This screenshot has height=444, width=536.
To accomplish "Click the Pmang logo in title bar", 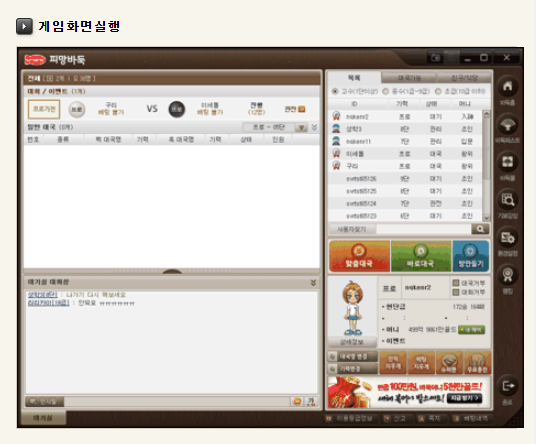I will [35, 60].
